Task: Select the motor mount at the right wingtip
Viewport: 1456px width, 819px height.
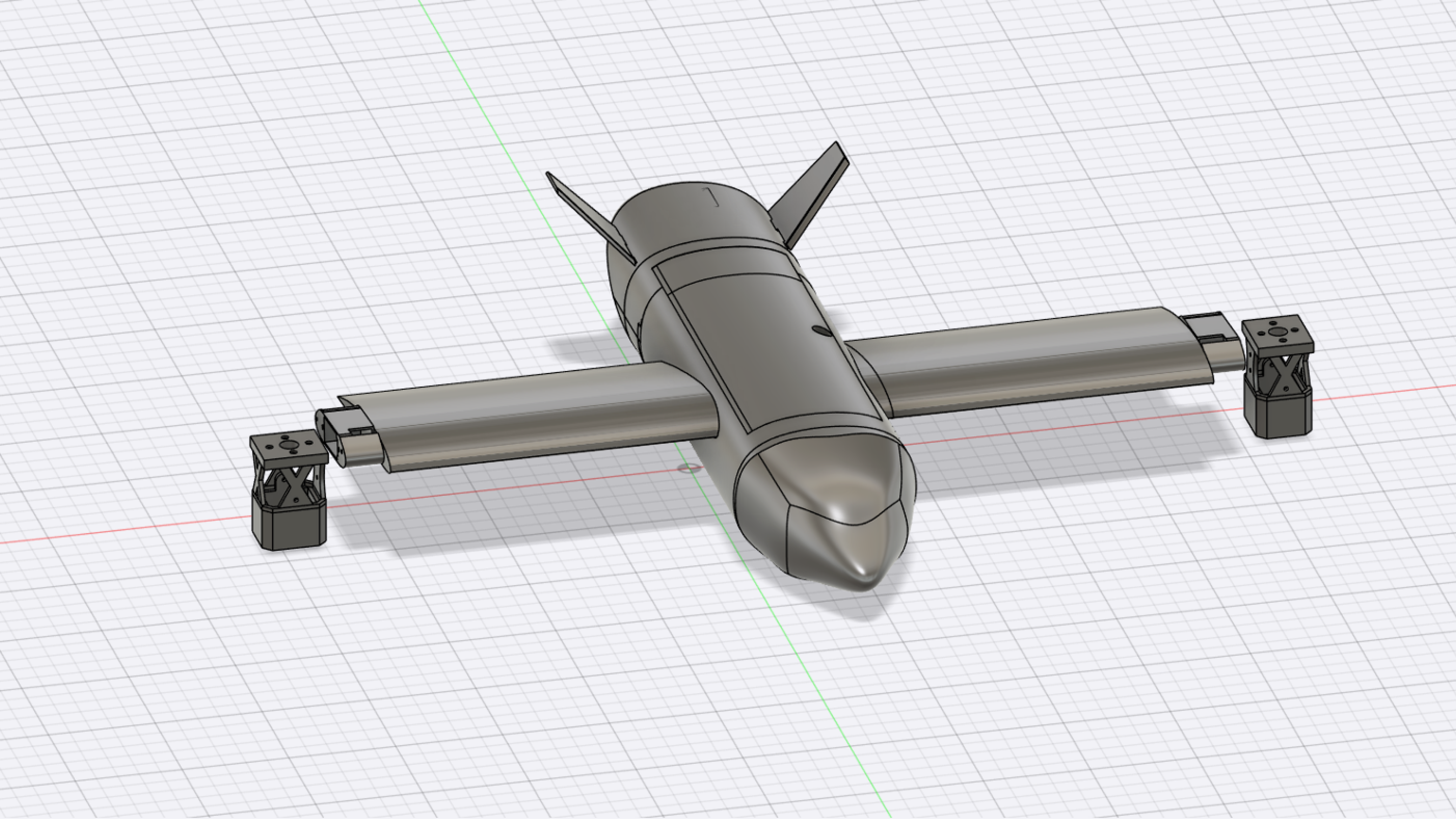Action: 1278,376
